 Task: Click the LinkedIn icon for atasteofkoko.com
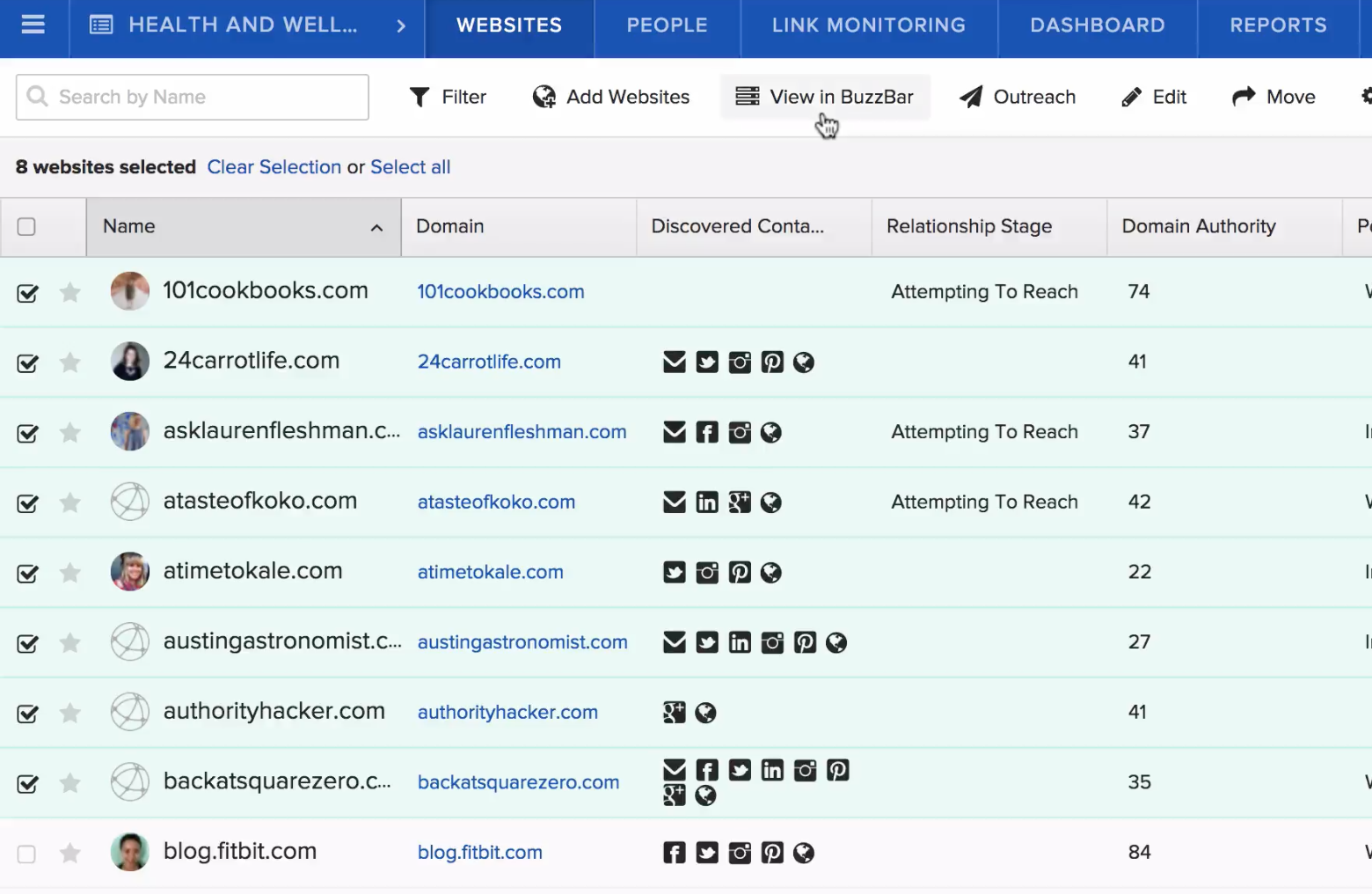(707, 502)
